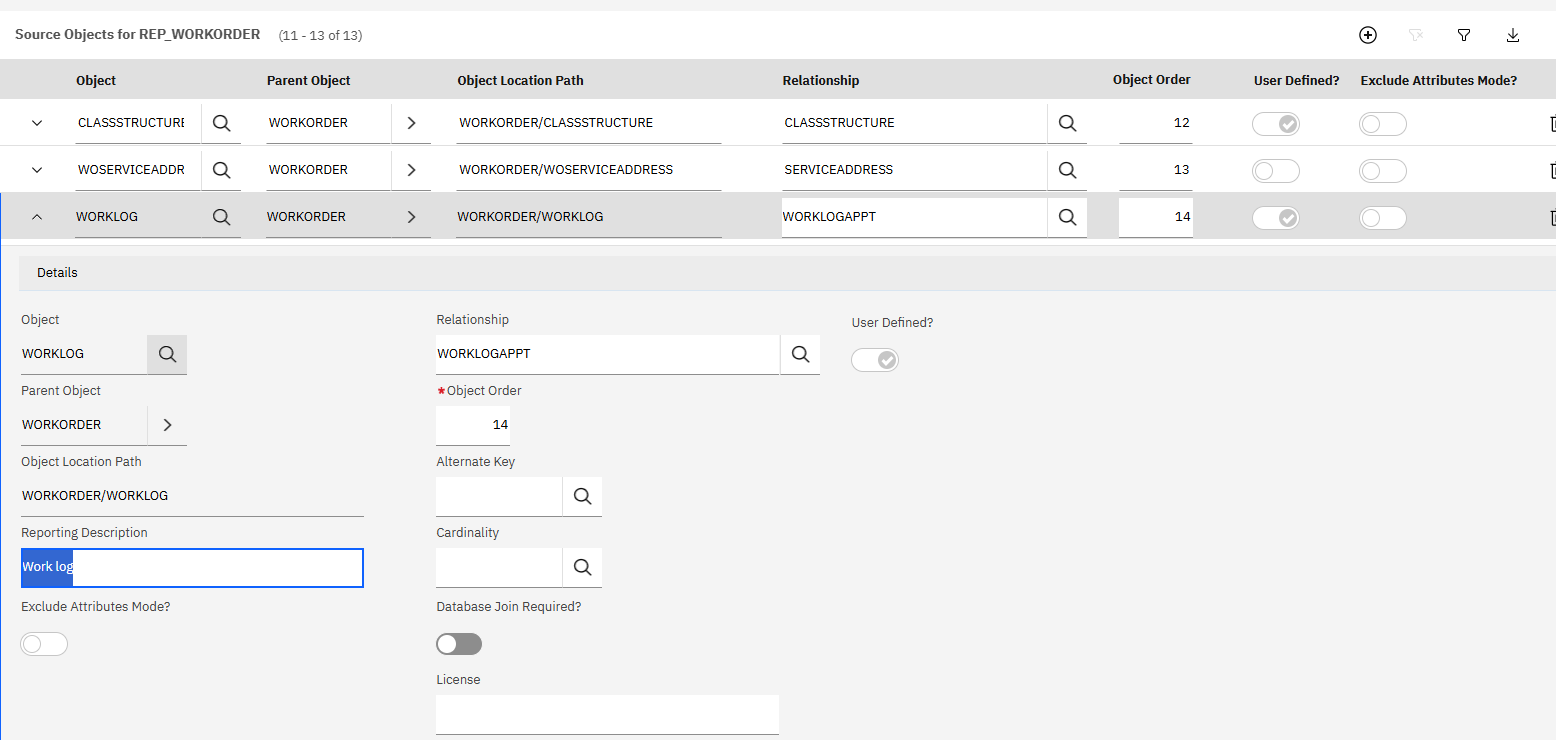Image resolution: width=1556 pixels, height=740 pixels.
Task: Open the Alternate Key lookup
Action: (x=582, y=496)
